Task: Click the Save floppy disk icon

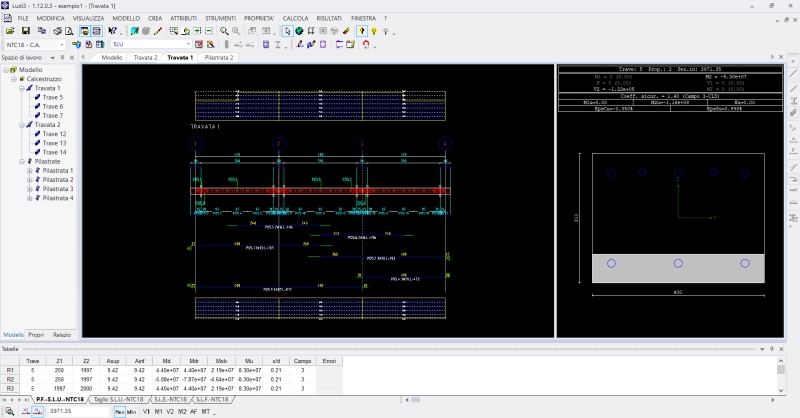Action: click(26, 31)
